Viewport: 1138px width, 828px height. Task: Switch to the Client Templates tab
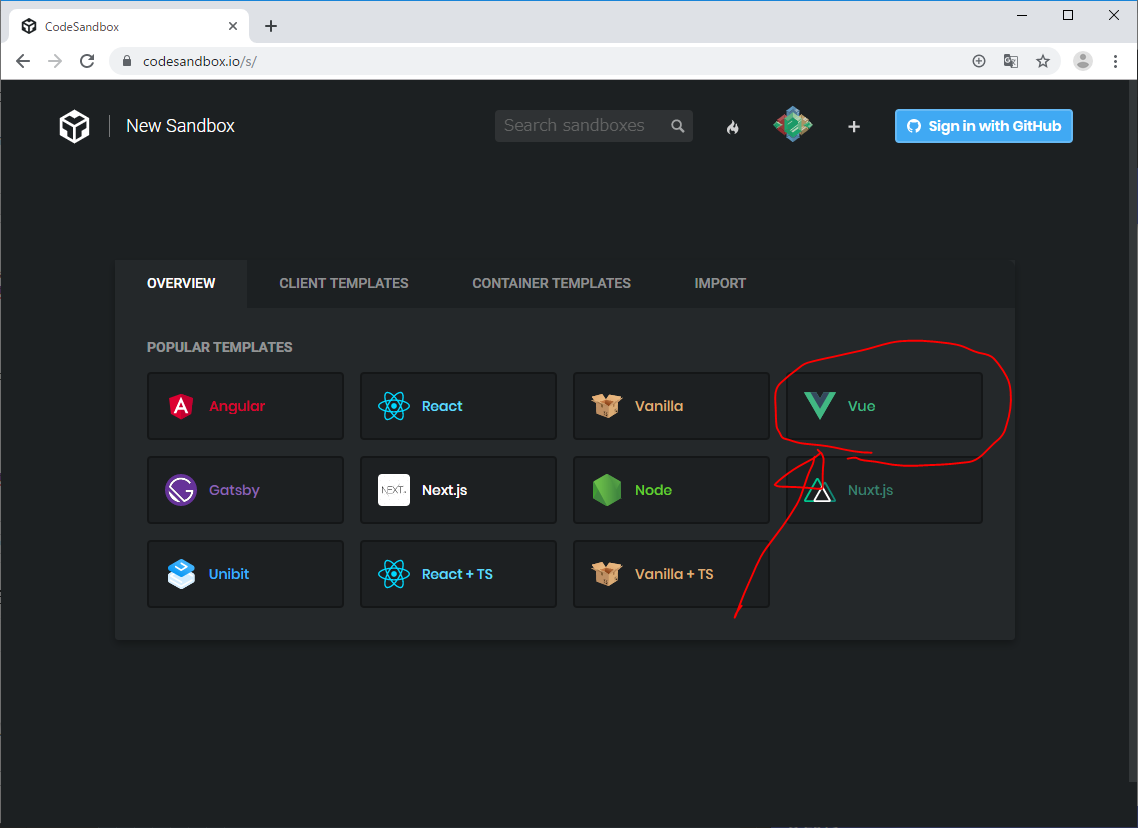click(x=344, y=283)
